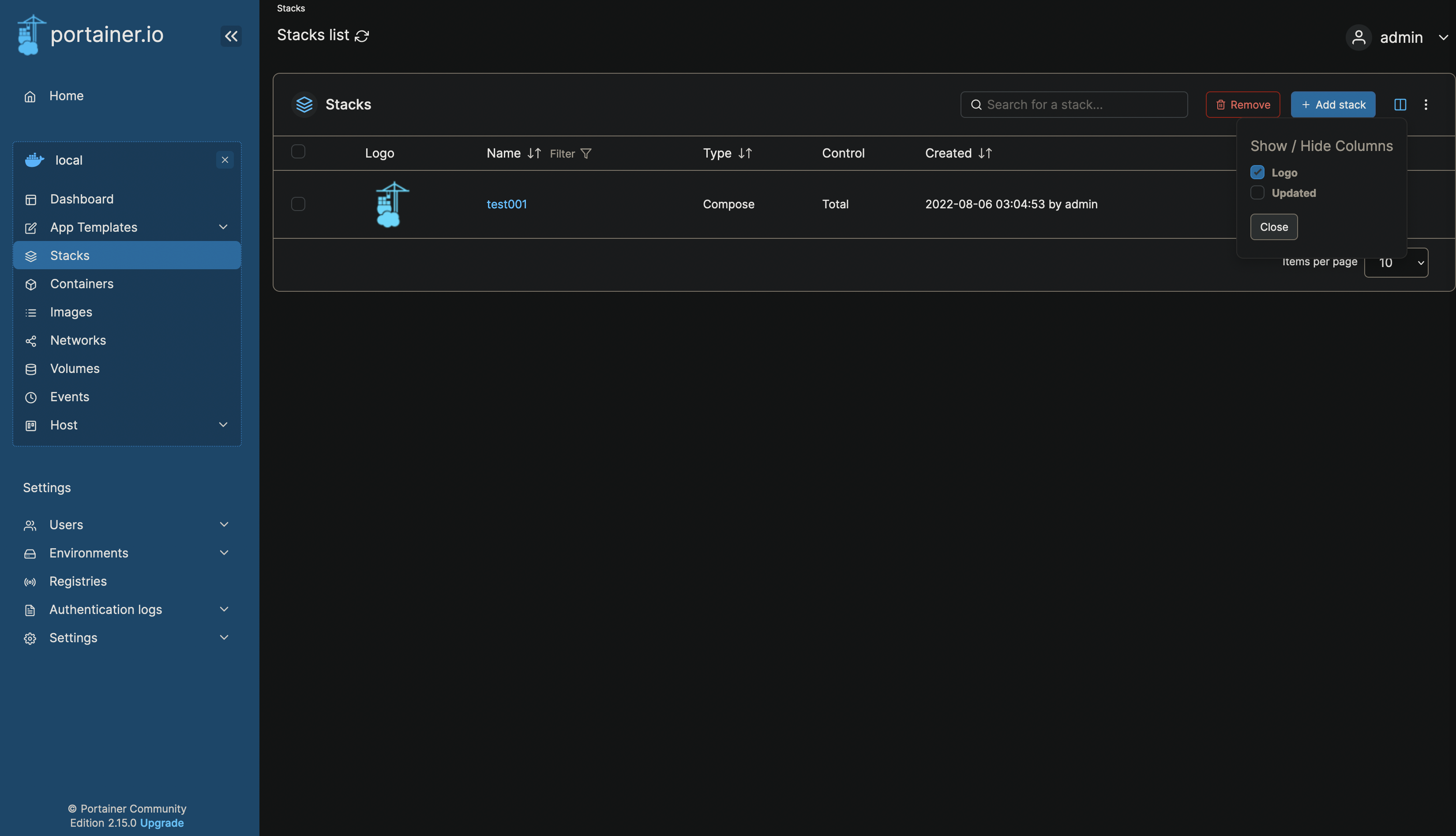The height and width of the screenshot is (836, 1456).
Task: Close the Show / Hide Columns popup
Action: [1273, 227]
